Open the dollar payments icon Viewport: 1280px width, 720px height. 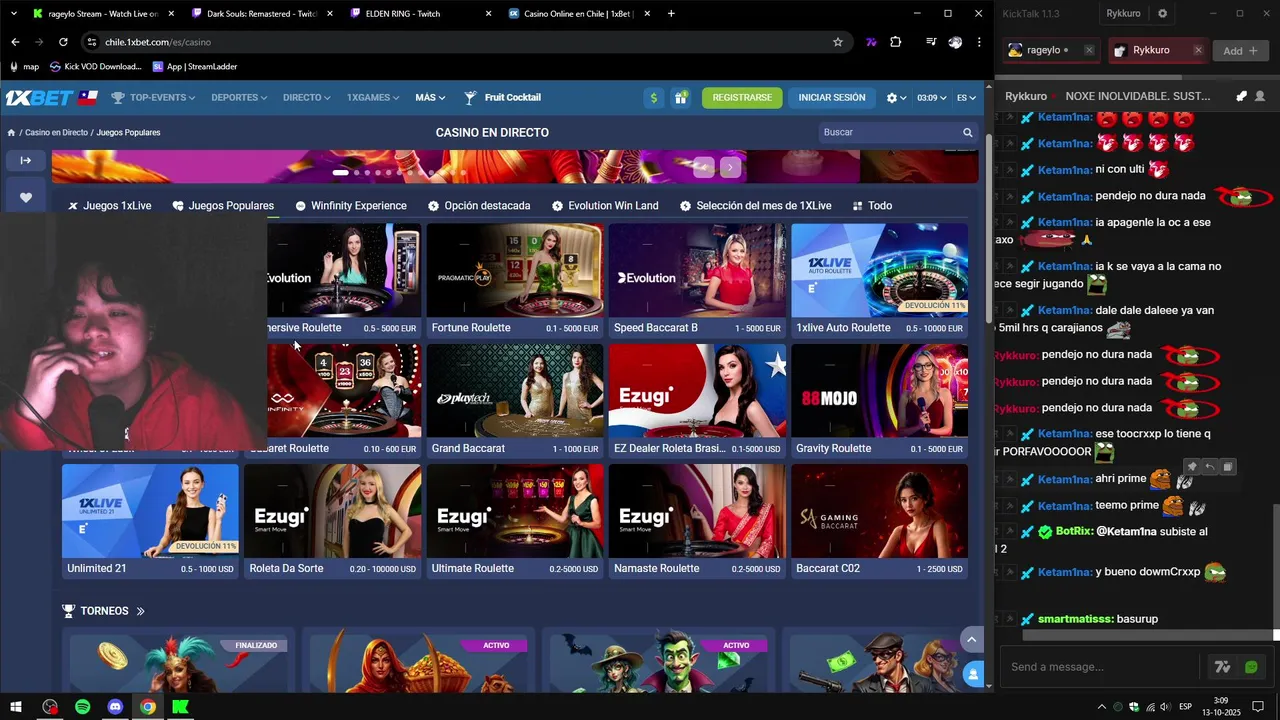654,98
